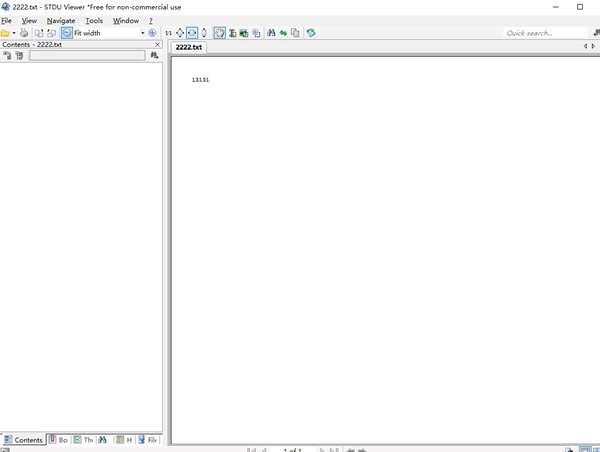
Task: Click the quick search binoculars icon
Action: 596,33
